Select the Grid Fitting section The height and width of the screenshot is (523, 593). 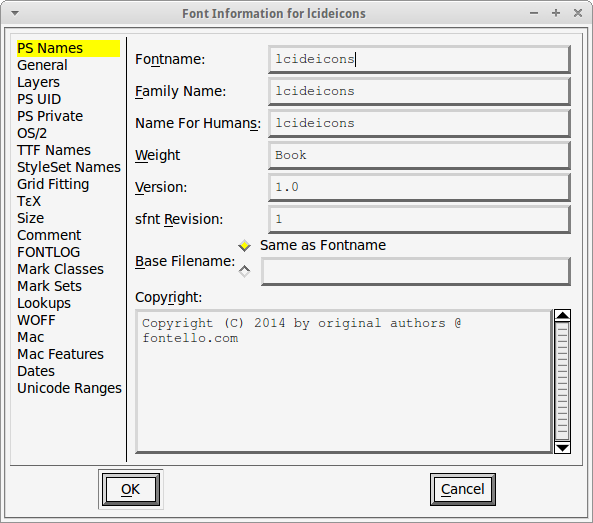(x=53, y=185)
